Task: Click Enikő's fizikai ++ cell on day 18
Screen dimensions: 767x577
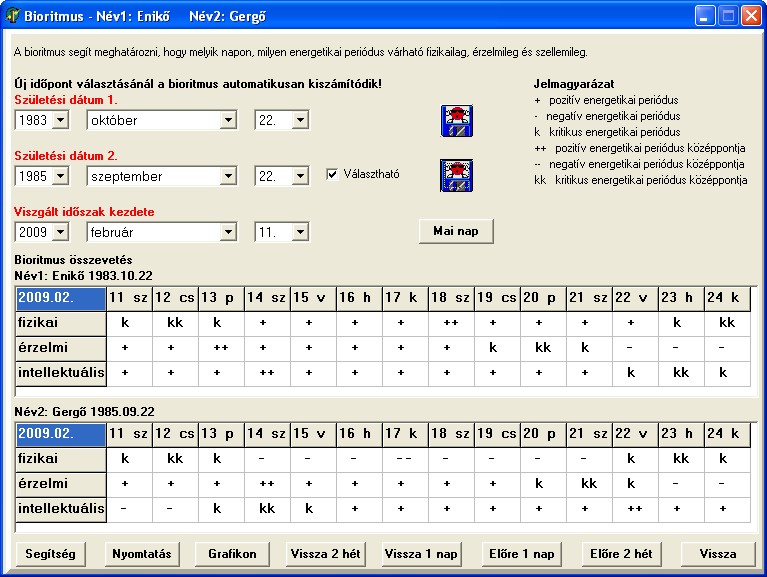Action: click(x=451, y=323)
